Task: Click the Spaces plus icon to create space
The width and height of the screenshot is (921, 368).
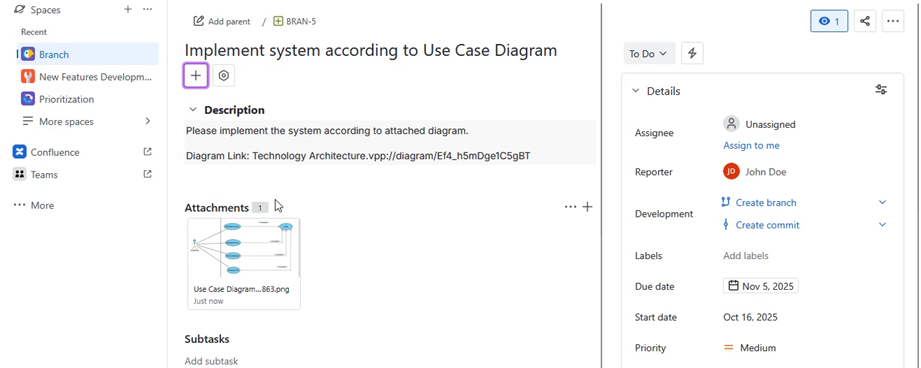Action: click(x=127, y=9)
